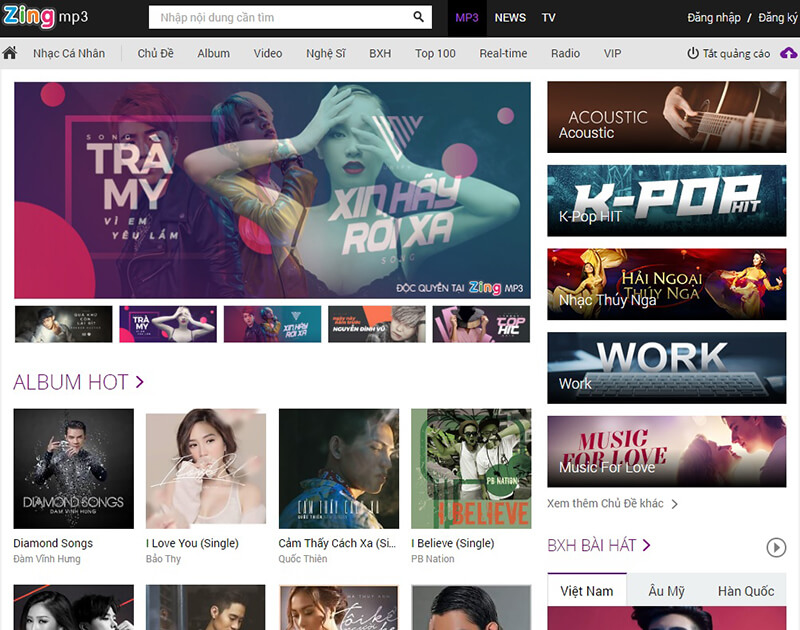The image size is (800, 630).
Task: Select the first dark carousel thumbnail
Action: pos(64,324)
